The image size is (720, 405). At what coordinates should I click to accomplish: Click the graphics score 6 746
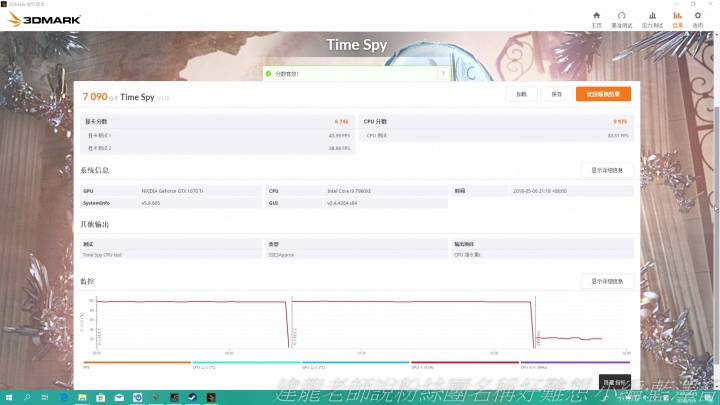(342, 122)
